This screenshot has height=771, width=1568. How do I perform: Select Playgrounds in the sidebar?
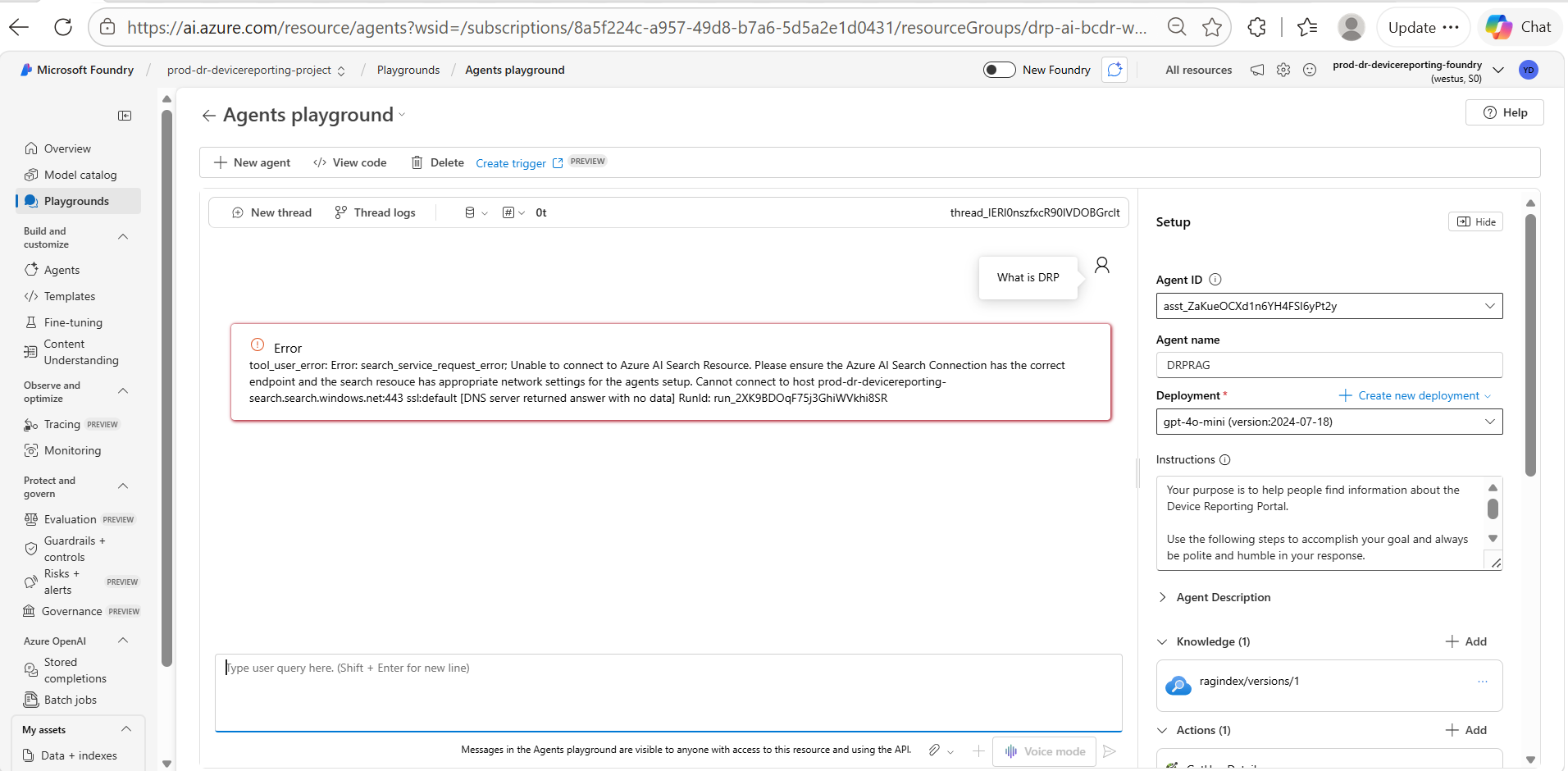pyautogui.click(x=78, y=201)
